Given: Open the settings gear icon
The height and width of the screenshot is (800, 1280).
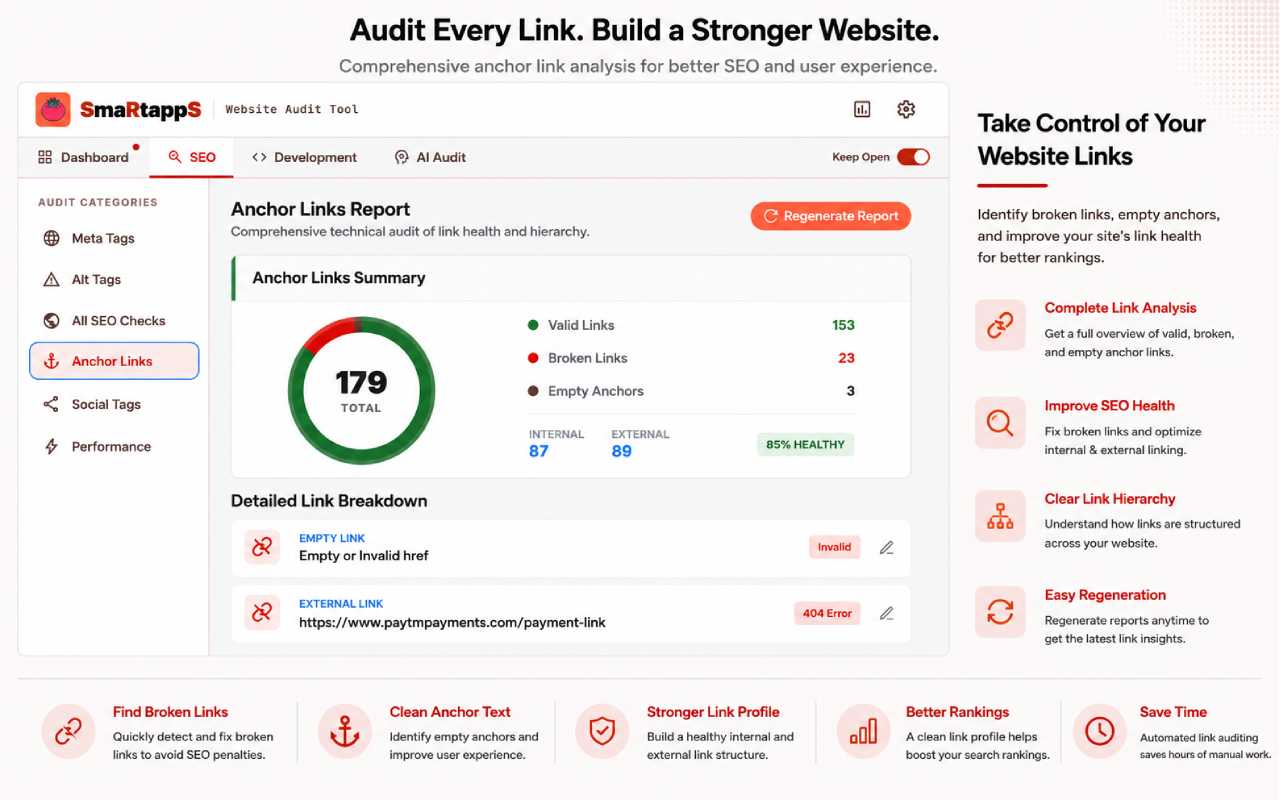Looking at the screenshot, I should (906, 109).
